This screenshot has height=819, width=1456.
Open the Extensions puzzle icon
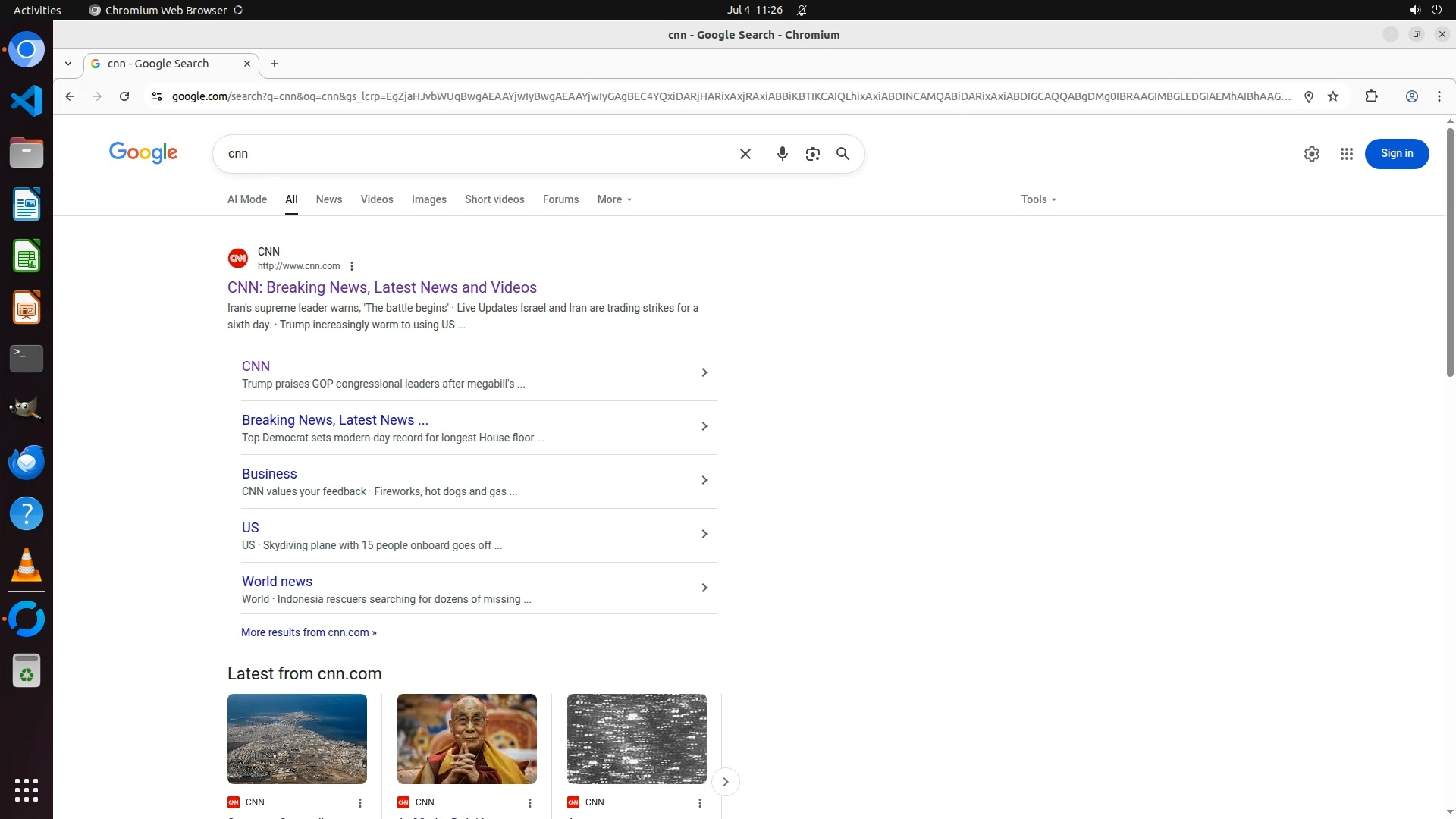pyautogui.click(x=1371, y=96)
